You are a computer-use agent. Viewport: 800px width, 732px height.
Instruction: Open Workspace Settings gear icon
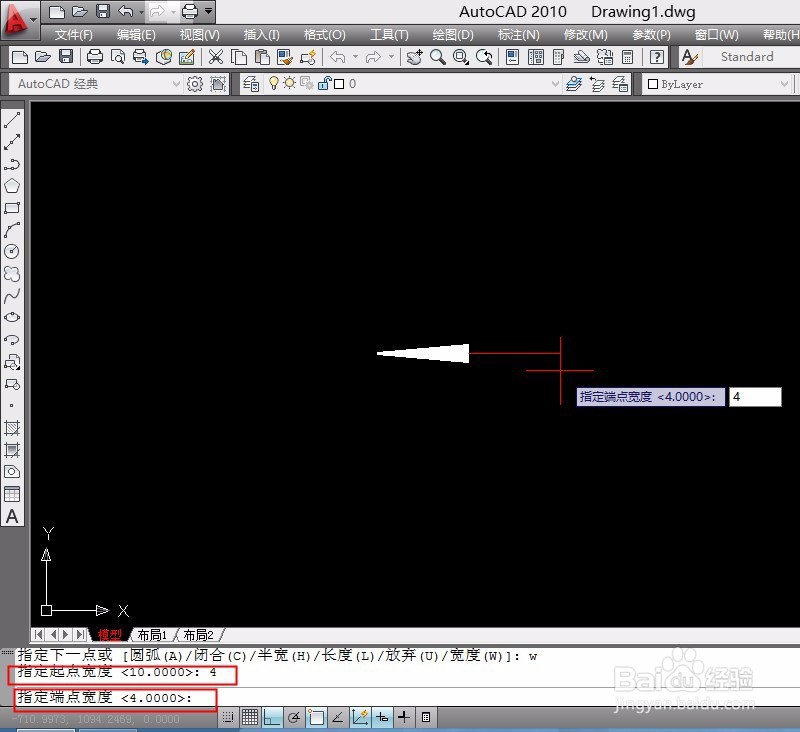[194, 84]
